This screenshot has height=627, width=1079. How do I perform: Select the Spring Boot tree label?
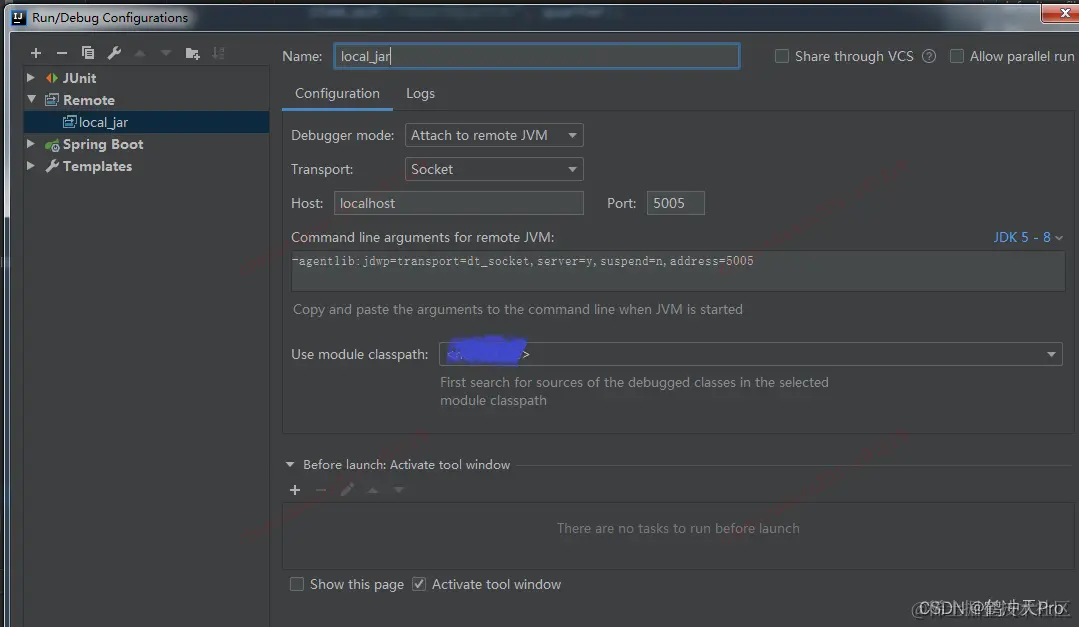pos(103,145)
